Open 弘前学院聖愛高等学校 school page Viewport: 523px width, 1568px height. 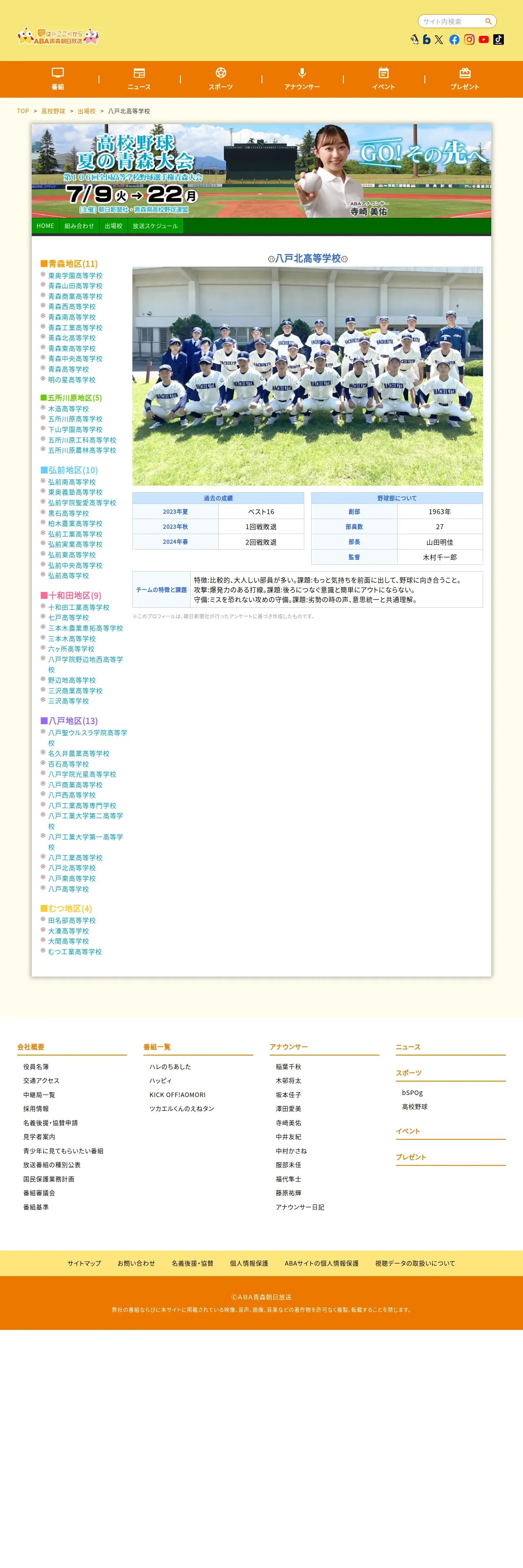tap(82, 503)
